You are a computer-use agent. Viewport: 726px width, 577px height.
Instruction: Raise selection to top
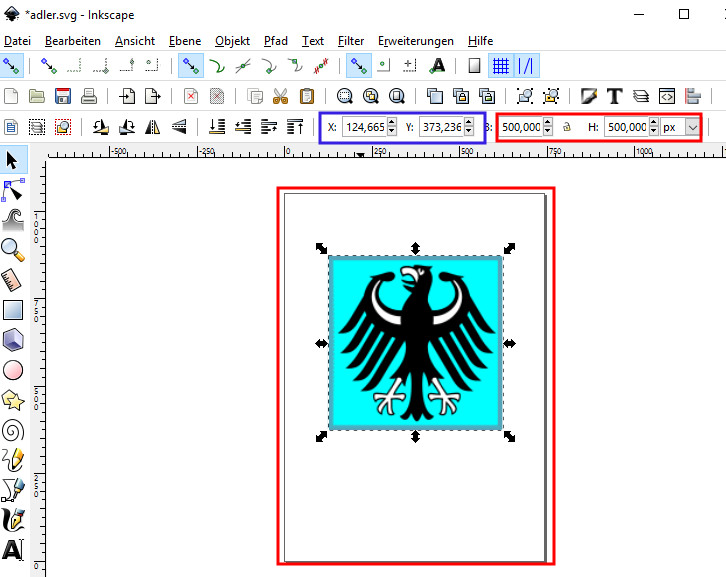click(x=295, y=126)
